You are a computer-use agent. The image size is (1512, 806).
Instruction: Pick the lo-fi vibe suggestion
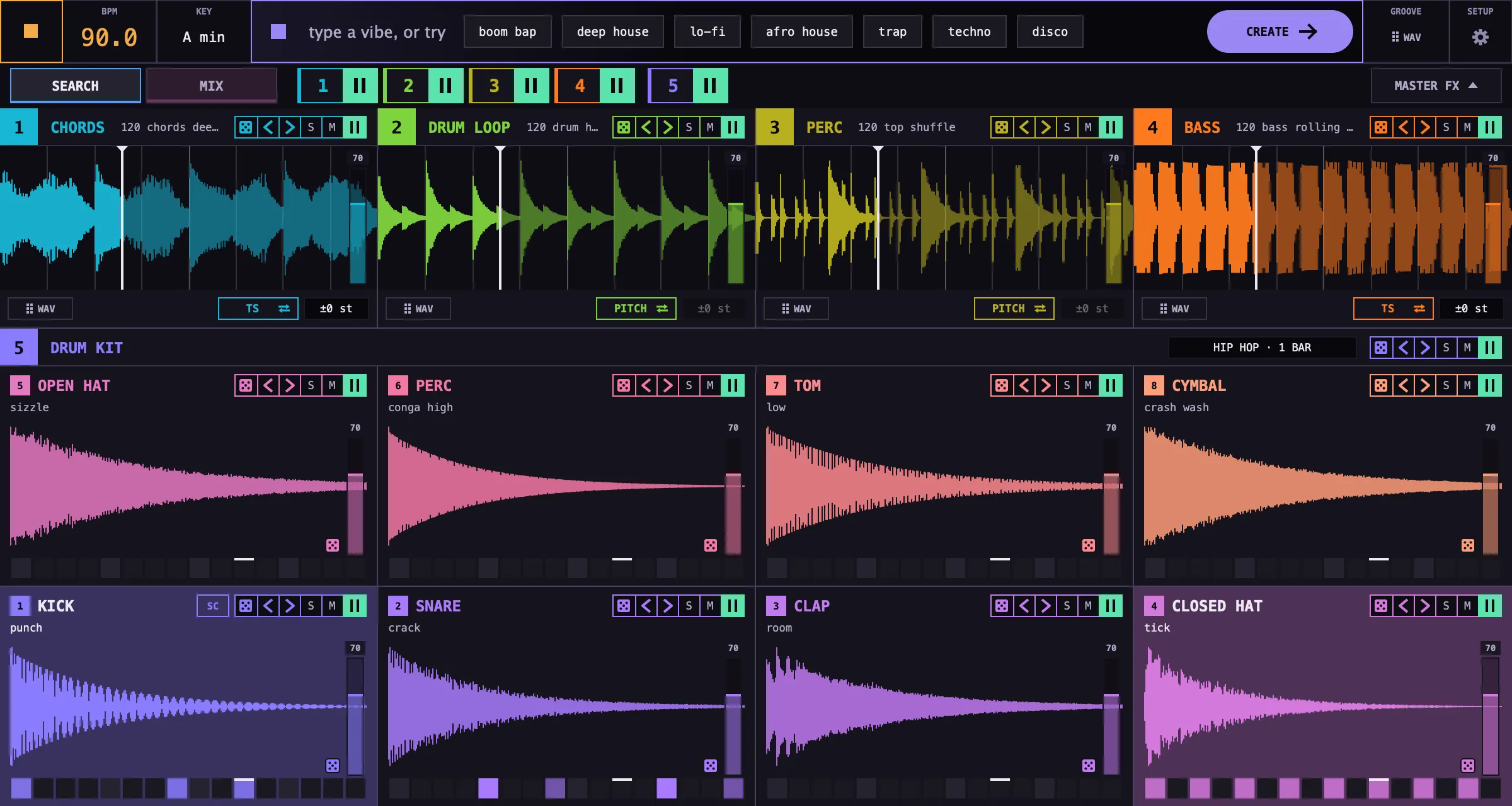click(707, 31)
